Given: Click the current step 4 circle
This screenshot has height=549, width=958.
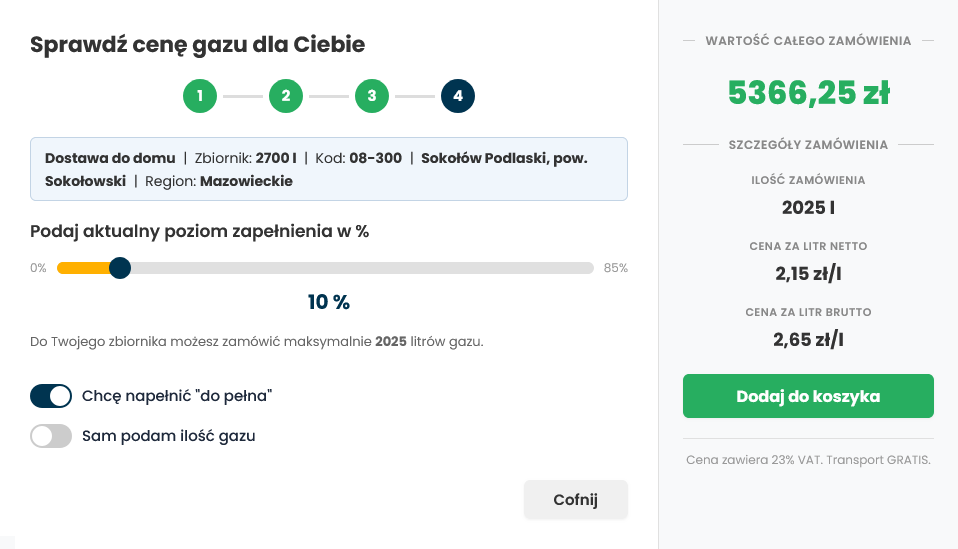Looking at the screenshot, I should click(x=458, y=96).
